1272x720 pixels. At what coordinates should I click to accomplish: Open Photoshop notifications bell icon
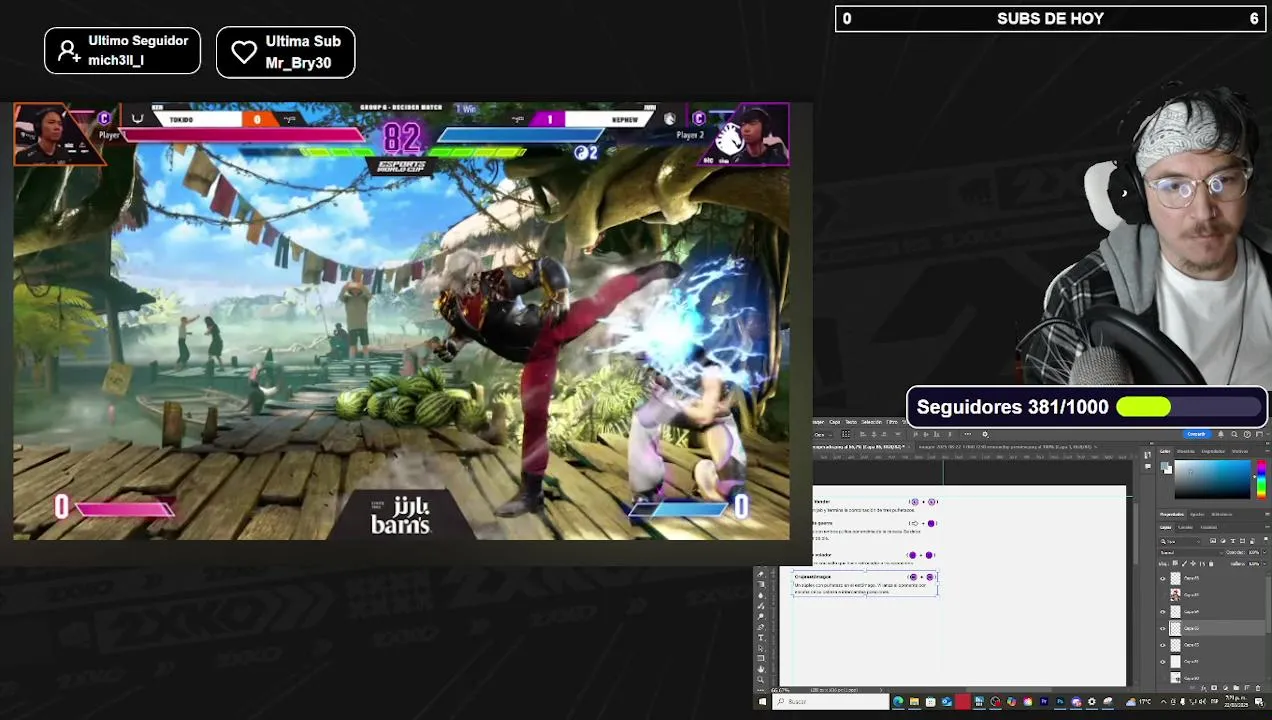[x=1221, y=434]
